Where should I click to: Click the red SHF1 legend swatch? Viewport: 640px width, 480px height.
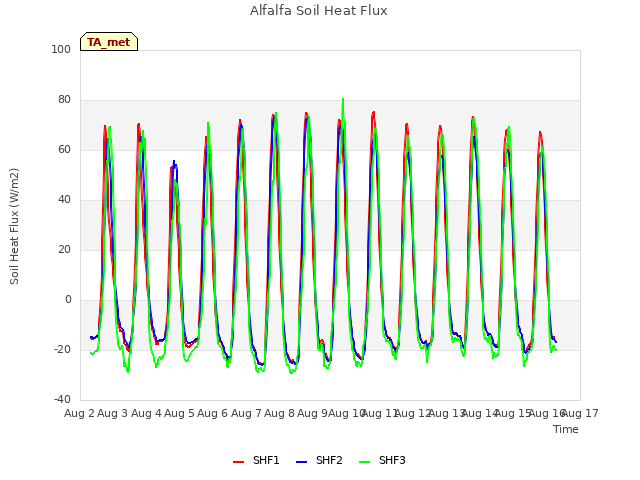(238, 462)
